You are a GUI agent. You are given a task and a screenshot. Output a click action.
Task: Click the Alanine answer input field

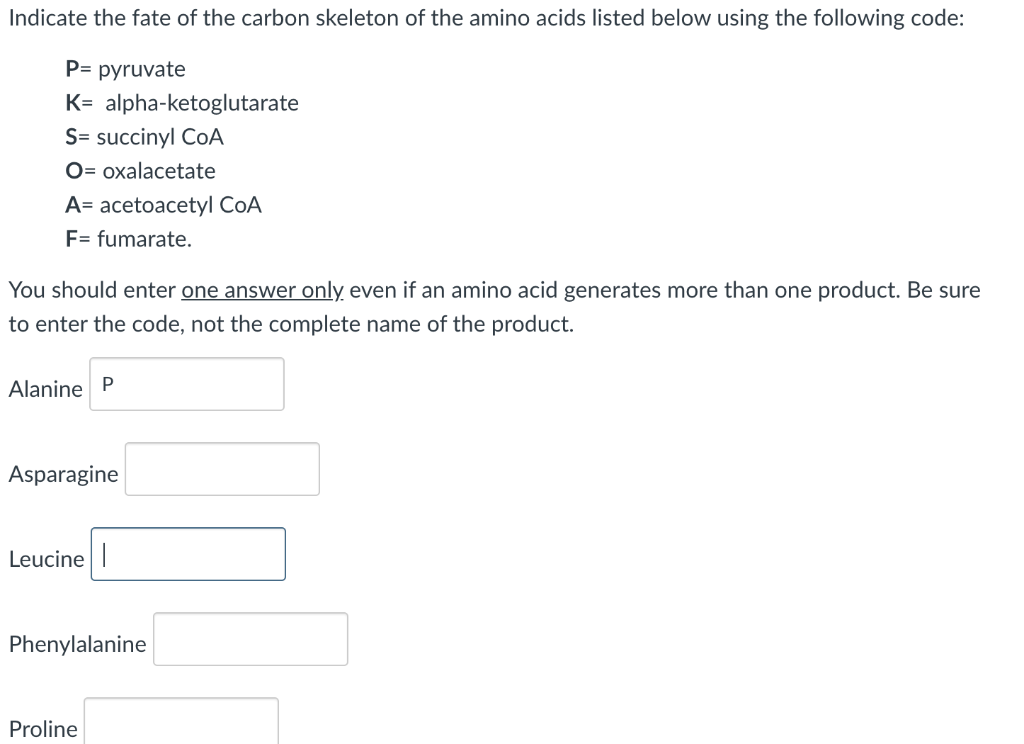click(x=187, y=384)
